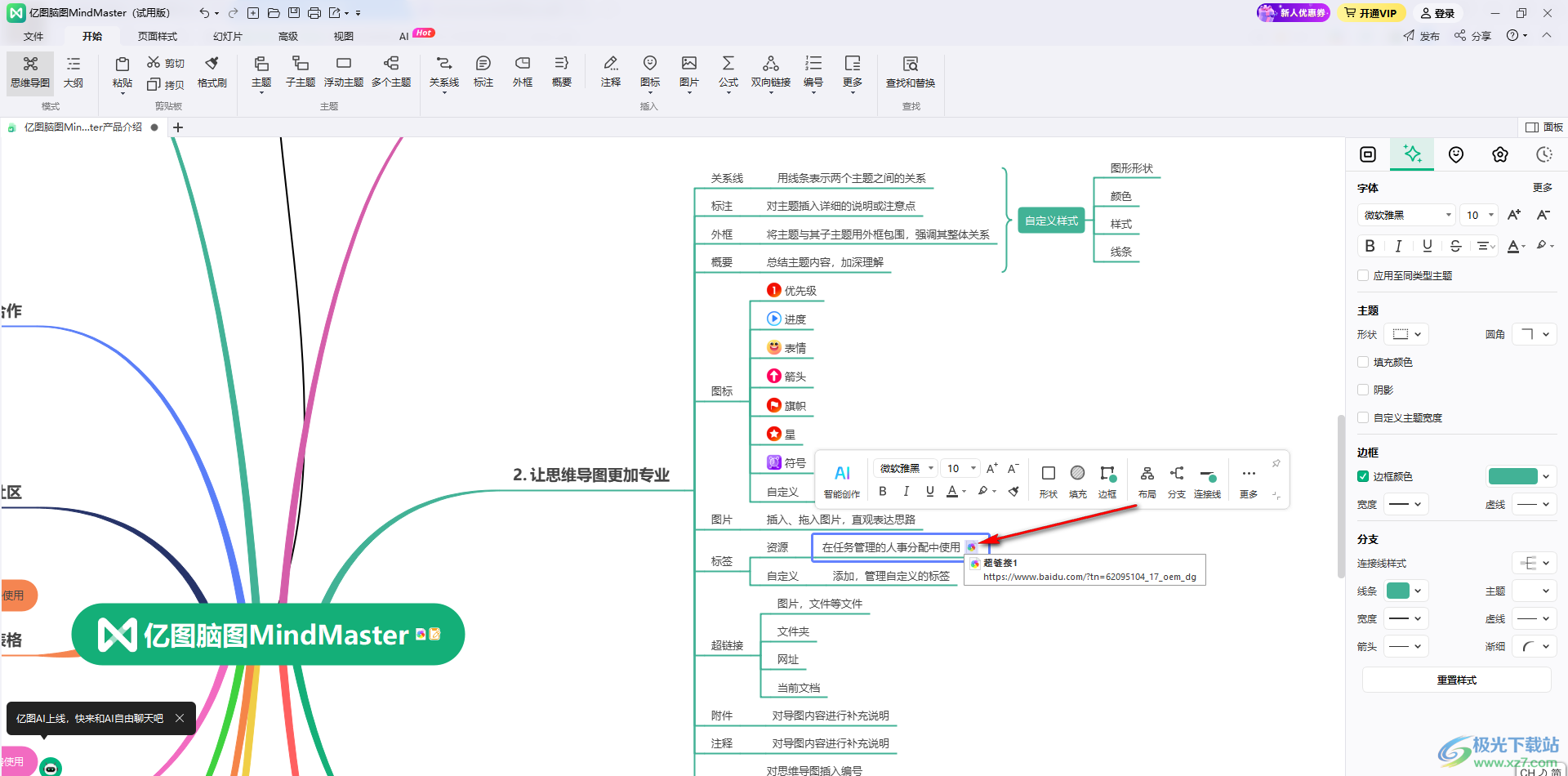Click 填充 fill in the floating toolbar
The height and width of the screenshot is (776, 1568).
click(x=1078, y=481)
